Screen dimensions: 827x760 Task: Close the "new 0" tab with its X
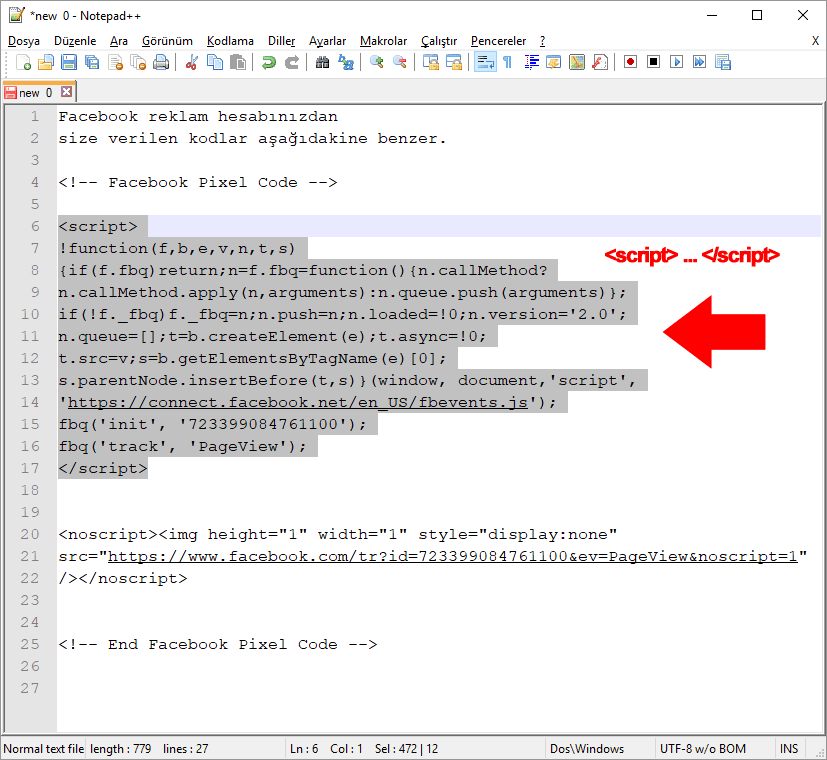click(x=67, y=92)
